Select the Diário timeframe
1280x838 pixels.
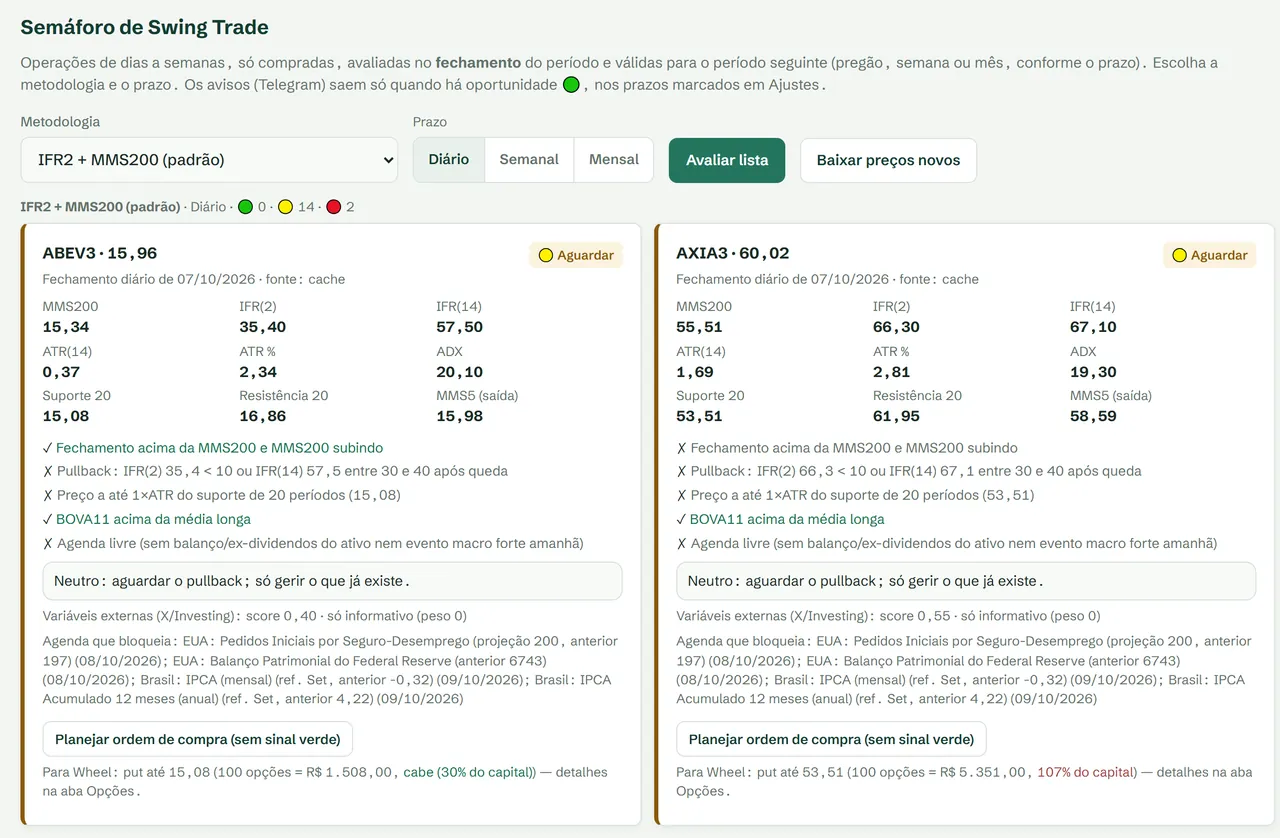click(449, 160)
